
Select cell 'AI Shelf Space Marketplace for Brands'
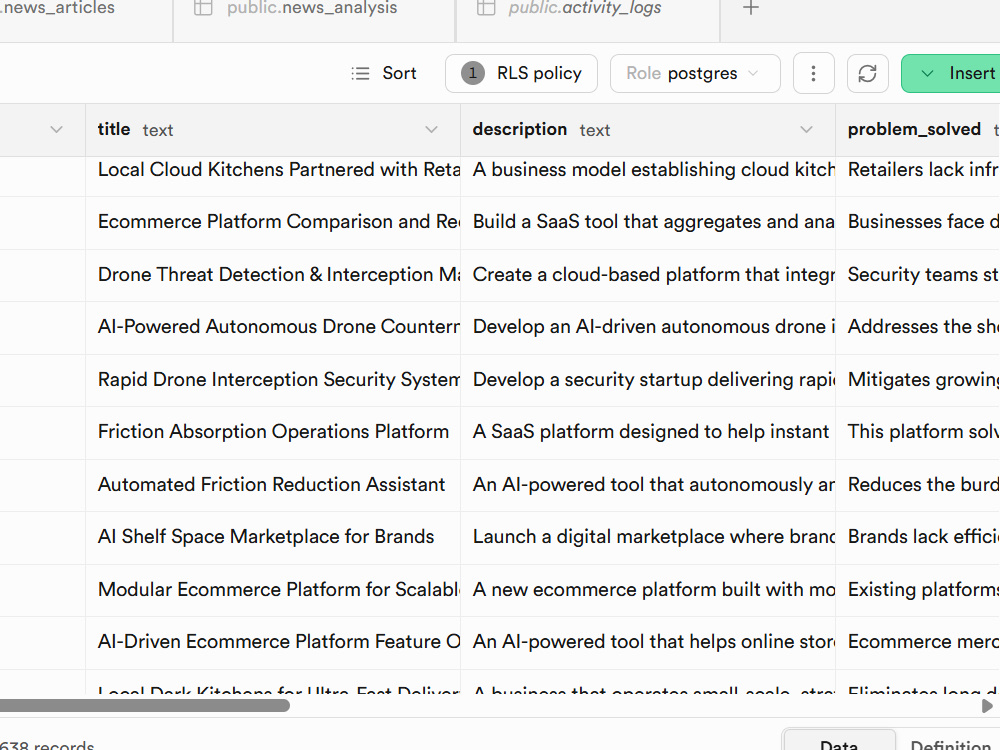(x=273, y=538)
